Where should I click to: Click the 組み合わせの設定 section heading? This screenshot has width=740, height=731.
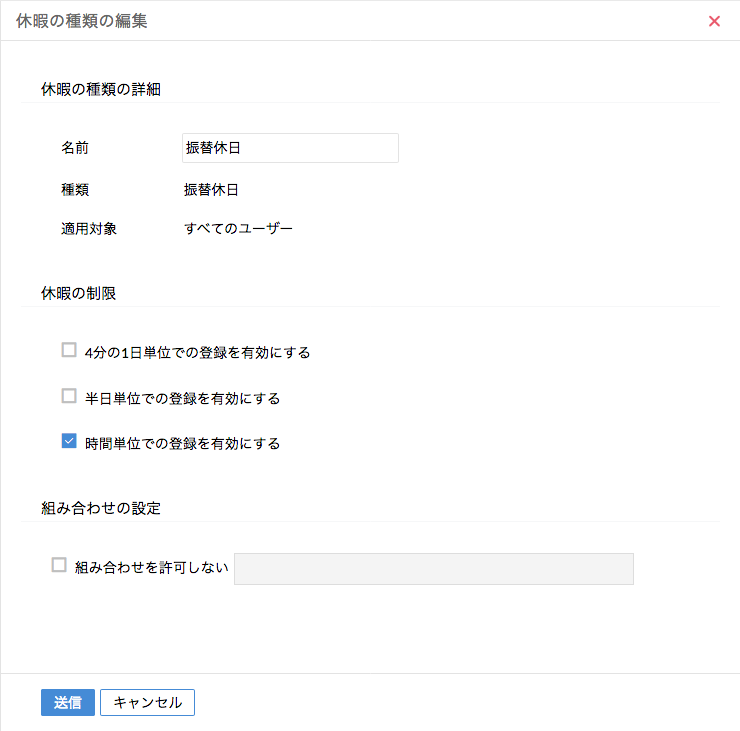coord(101,508)
